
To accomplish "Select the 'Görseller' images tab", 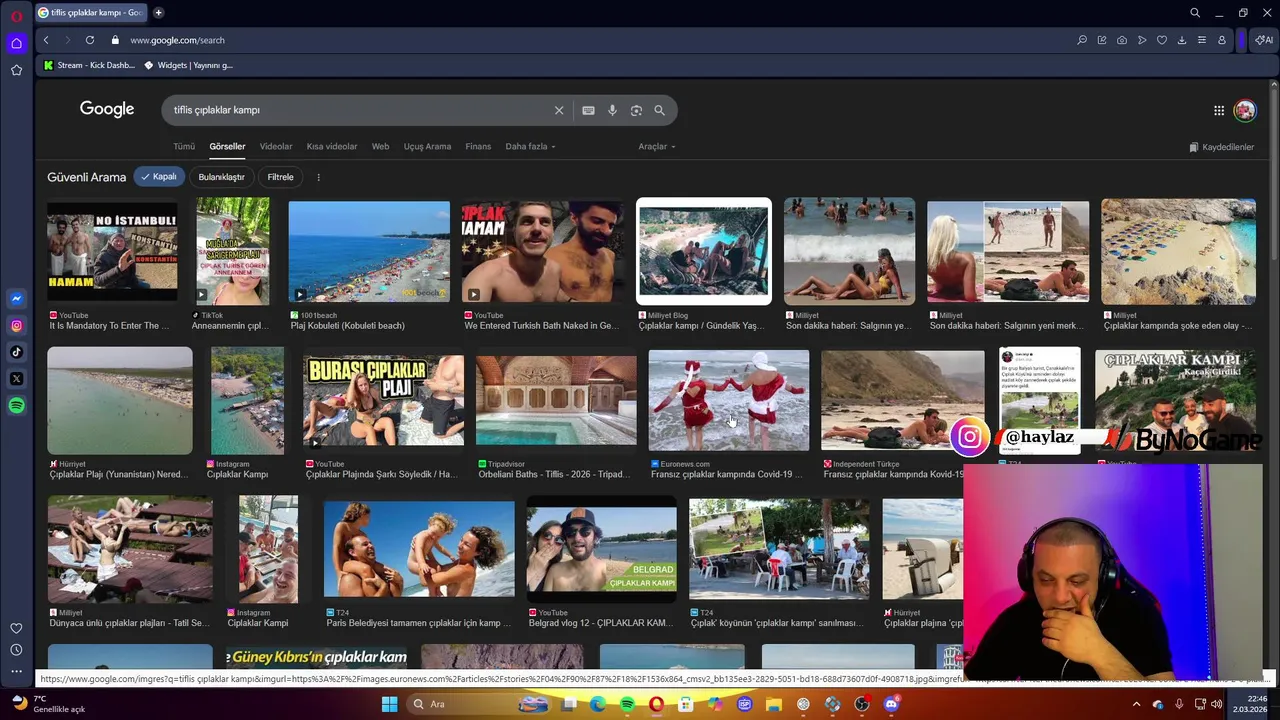I will (227, 146).
